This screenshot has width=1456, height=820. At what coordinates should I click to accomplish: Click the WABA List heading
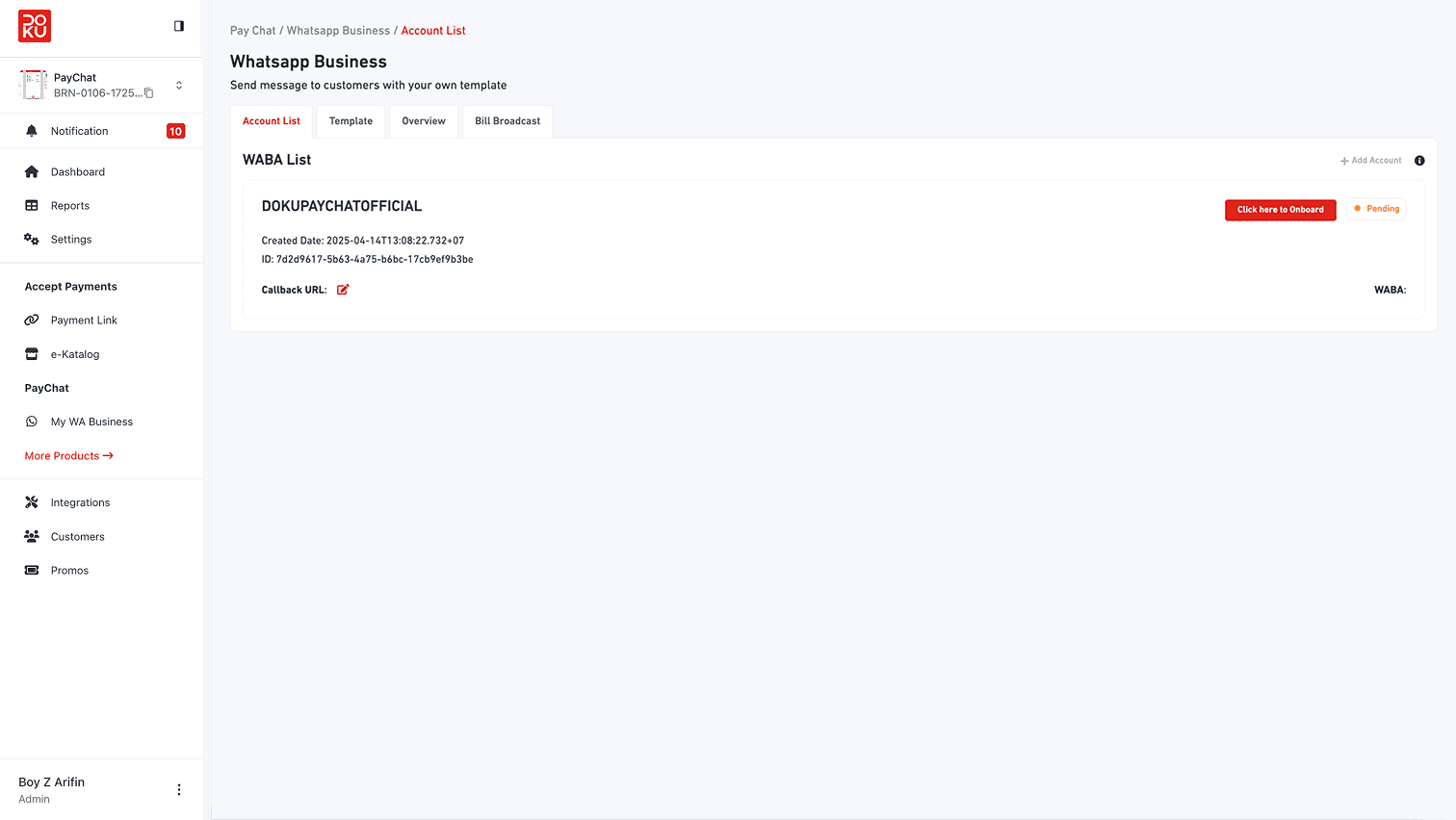point(277,160)
